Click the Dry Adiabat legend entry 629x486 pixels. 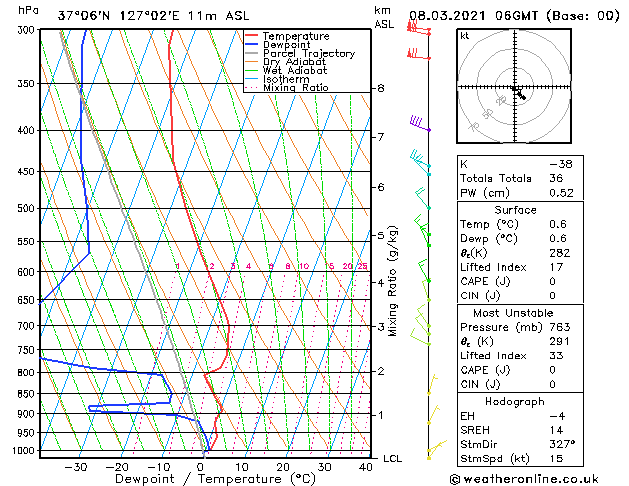point(294,62)
